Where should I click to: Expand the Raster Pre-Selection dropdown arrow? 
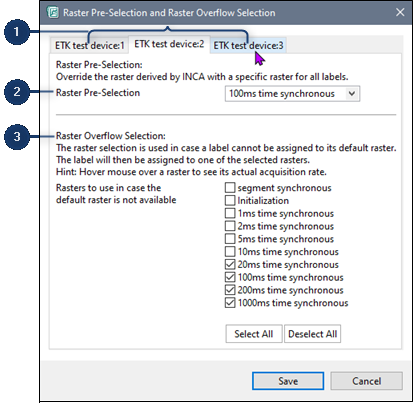coord(352,94)
